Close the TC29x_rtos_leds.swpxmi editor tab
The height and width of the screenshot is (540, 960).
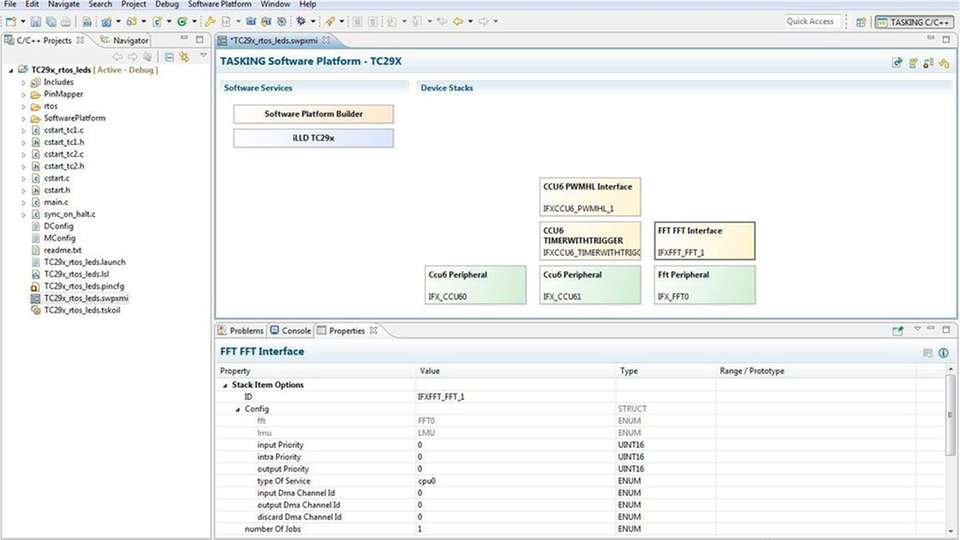coord(326,40)
